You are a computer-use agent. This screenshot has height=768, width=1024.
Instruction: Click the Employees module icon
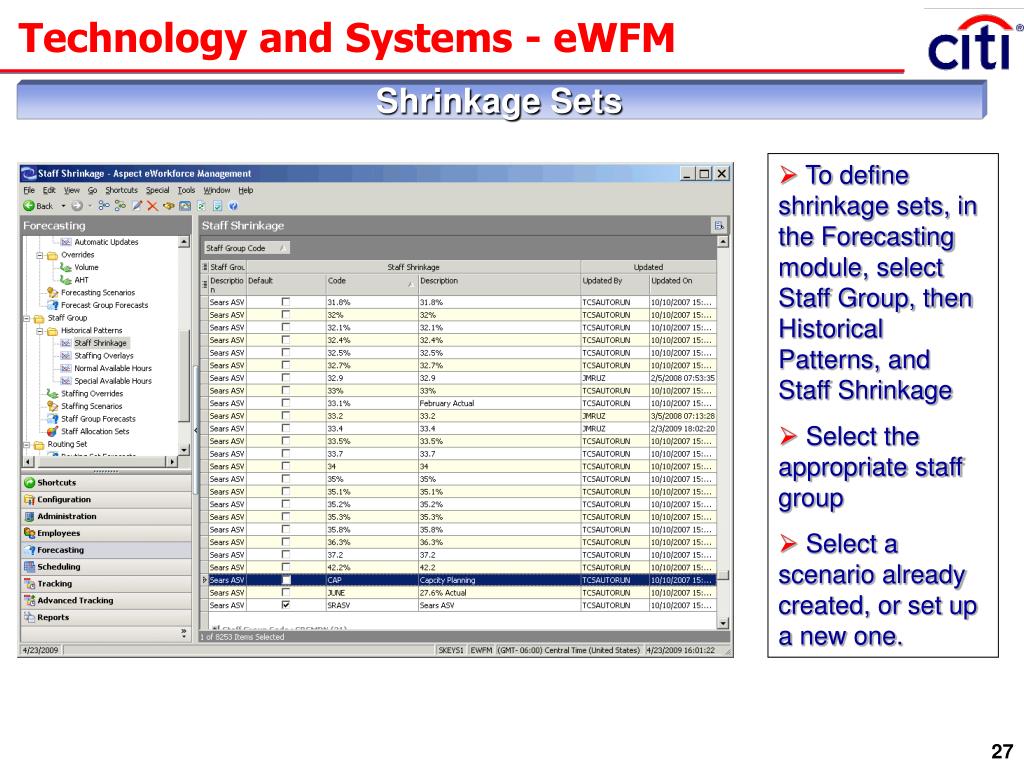[x=29, y=534]
